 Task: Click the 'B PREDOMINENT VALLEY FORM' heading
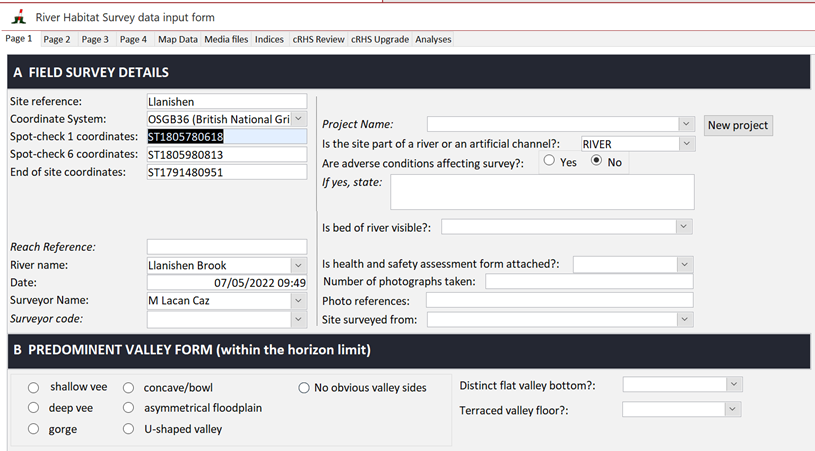(192, 350)
